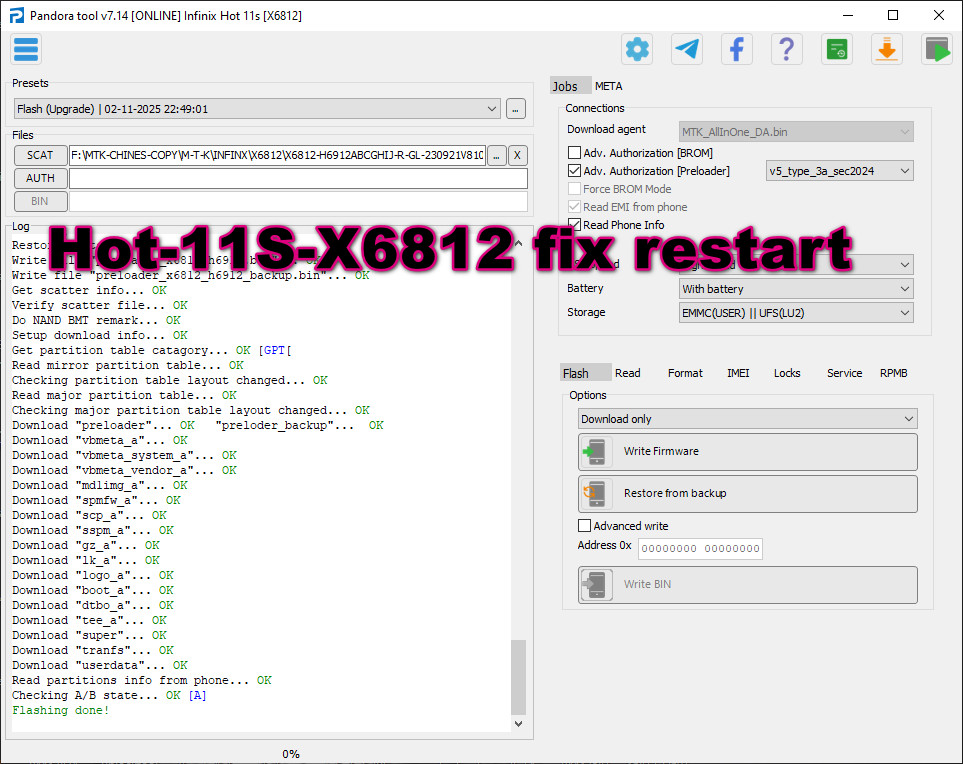Click 'Download "logo_a"... OK' log line
Image resolution: width=963 pixels, height=764 pixels.
point(93,575)
